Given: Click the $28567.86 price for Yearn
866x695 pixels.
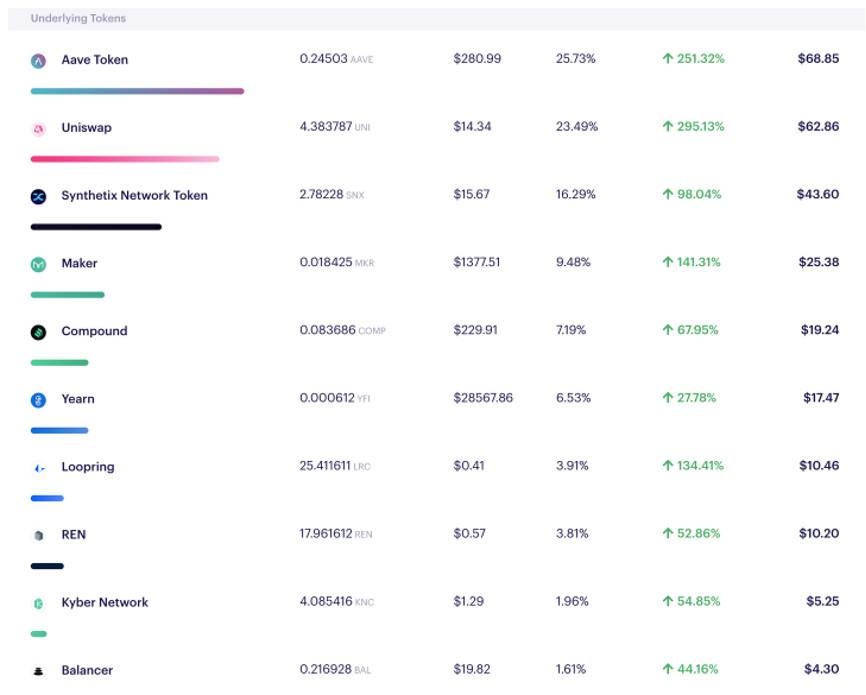Looking at the screenshot, I should click(x=485, y=398).
